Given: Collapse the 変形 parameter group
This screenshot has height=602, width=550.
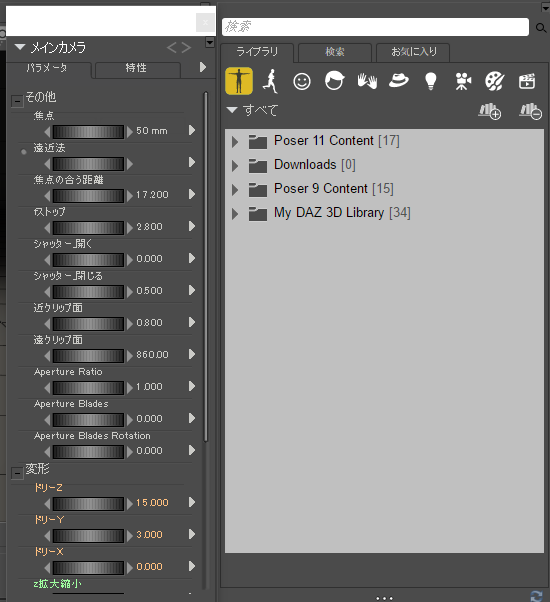Looking at the screenshot, I should point(17,473).
